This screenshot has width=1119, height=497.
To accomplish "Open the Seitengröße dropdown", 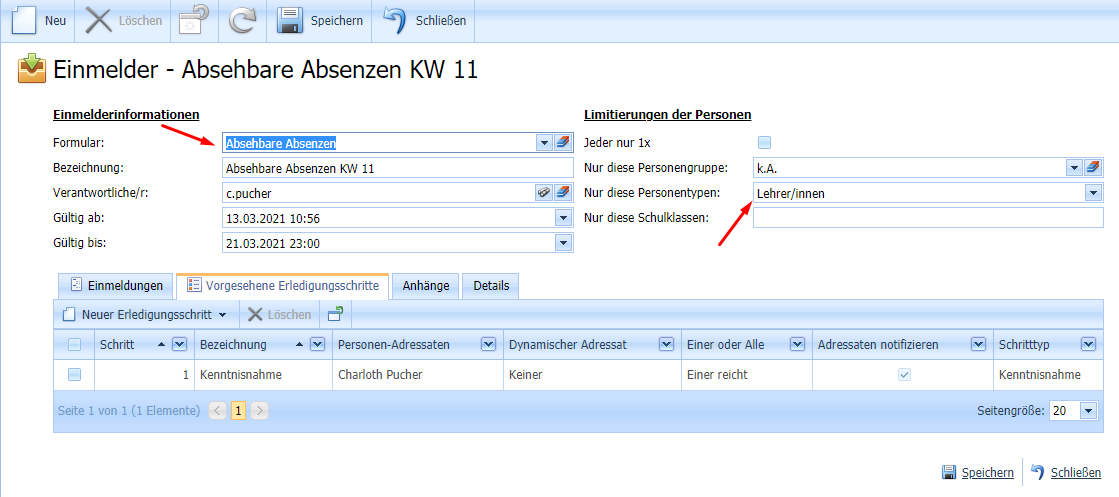I will [x=1088, y=411].
